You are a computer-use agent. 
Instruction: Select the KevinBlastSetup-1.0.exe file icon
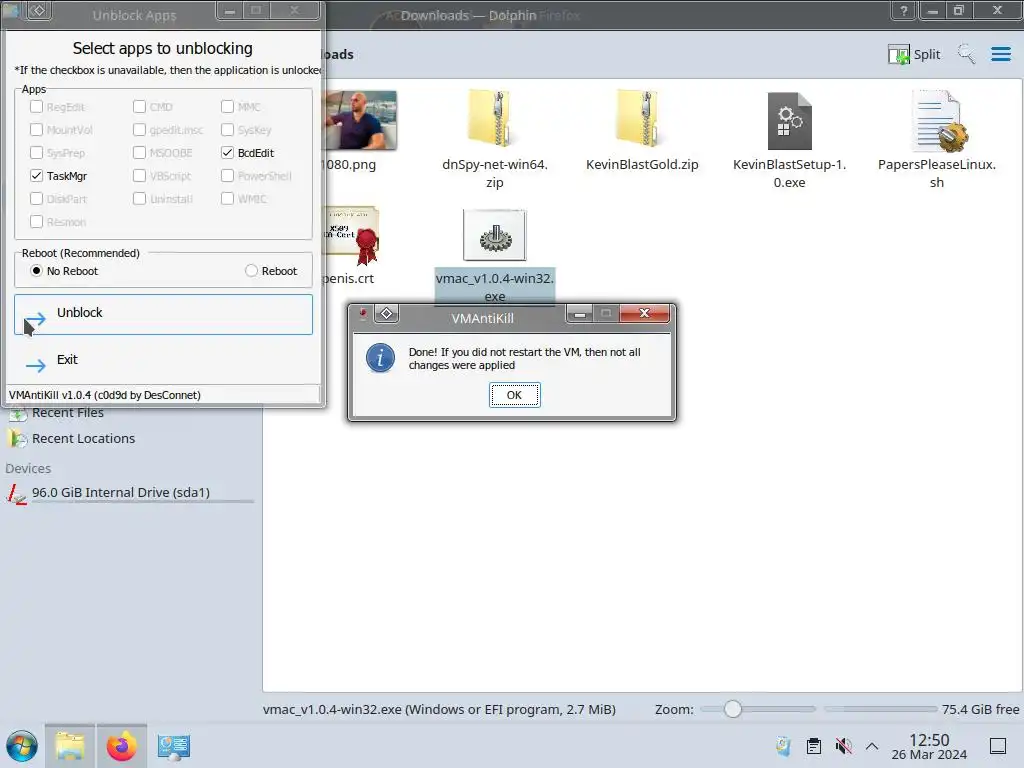click(x=790, y=121)
